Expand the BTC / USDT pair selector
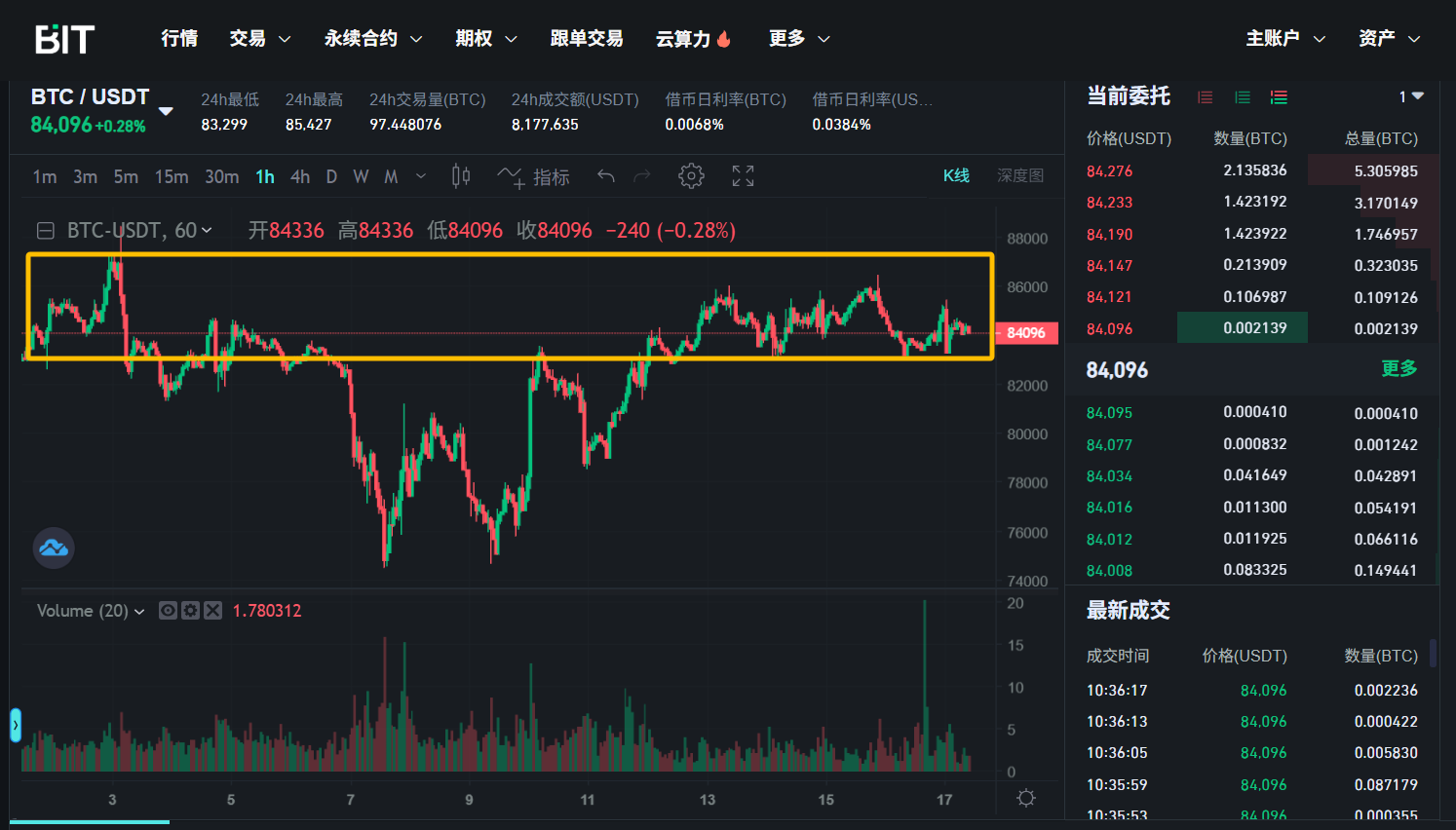Image resolution: width=1456 pixels, height=830 pixels. [x=166, y=111]
